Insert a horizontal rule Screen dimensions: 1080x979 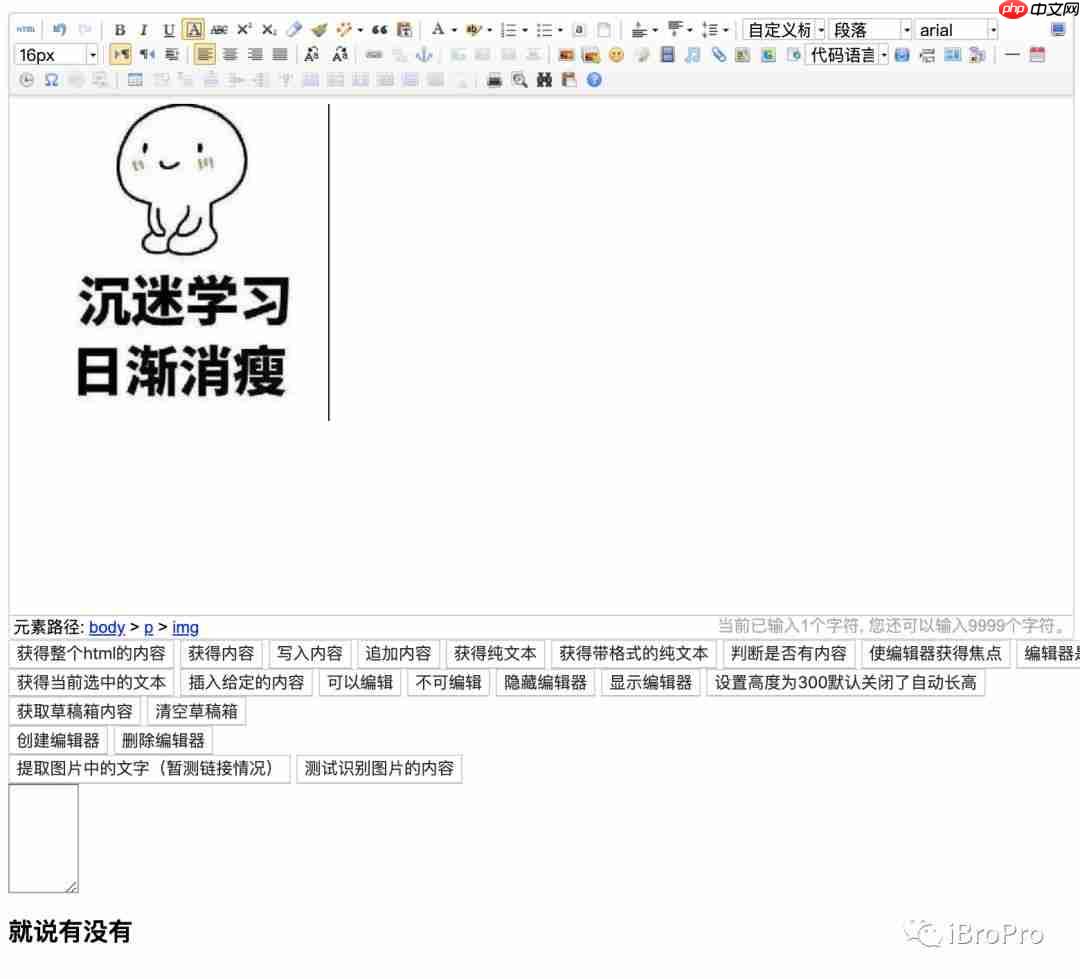pyautogui.click(x=1012, y=55)
